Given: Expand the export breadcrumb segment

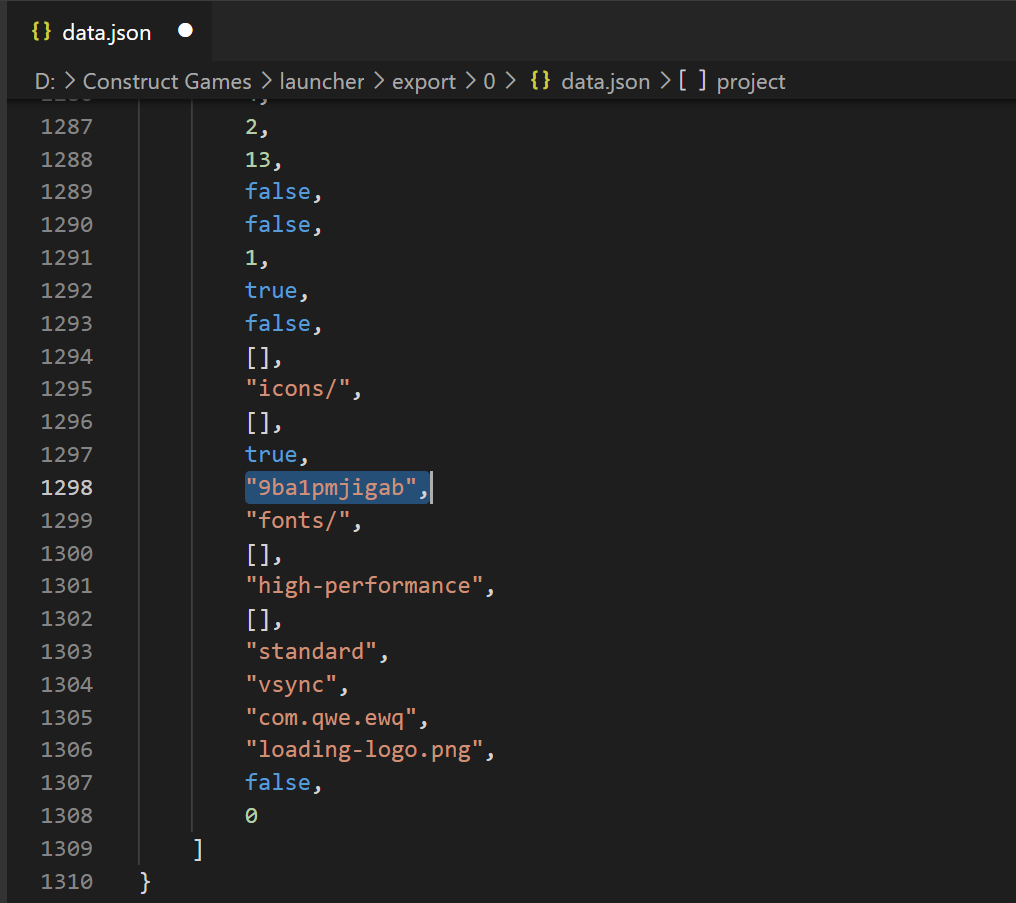Looking at the screenshot, I should pyautogui.click(x=424, y=82).
